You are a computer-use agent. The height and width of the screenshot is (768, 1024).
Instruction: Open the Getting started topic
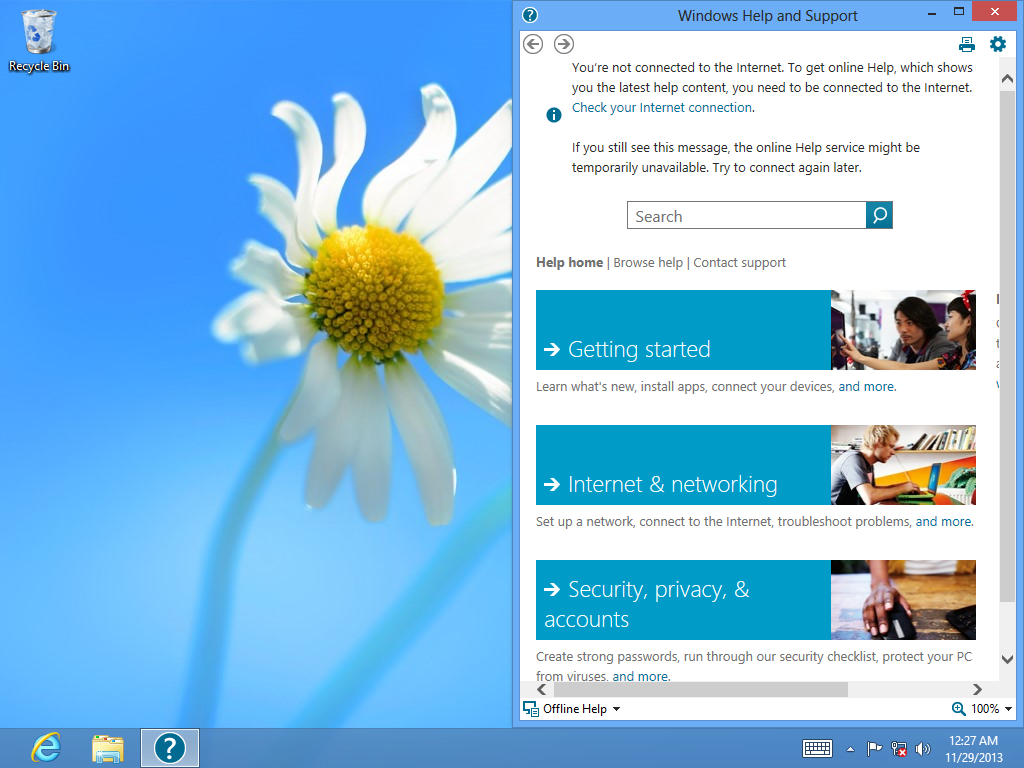(683, 330)
